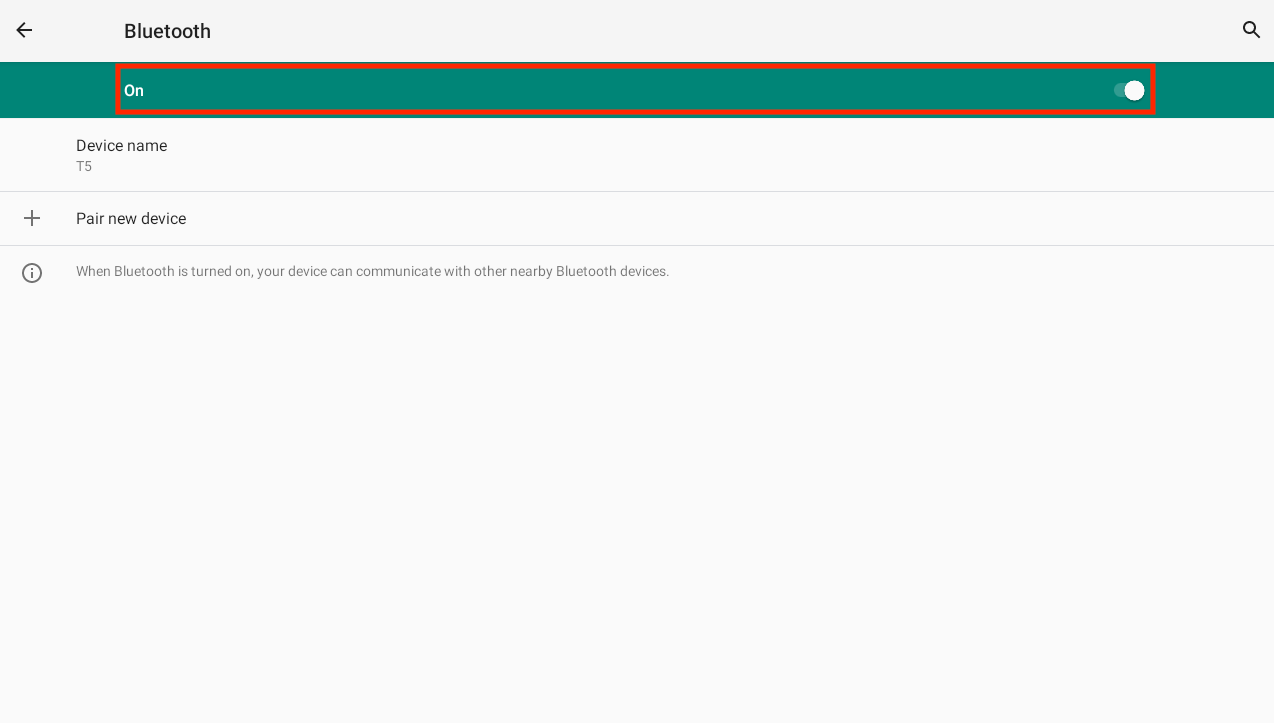Click green bar area right of the switch
The width and height of the screenshot is (1274, 723).
pyautogui.click(x=1215, y=91)
